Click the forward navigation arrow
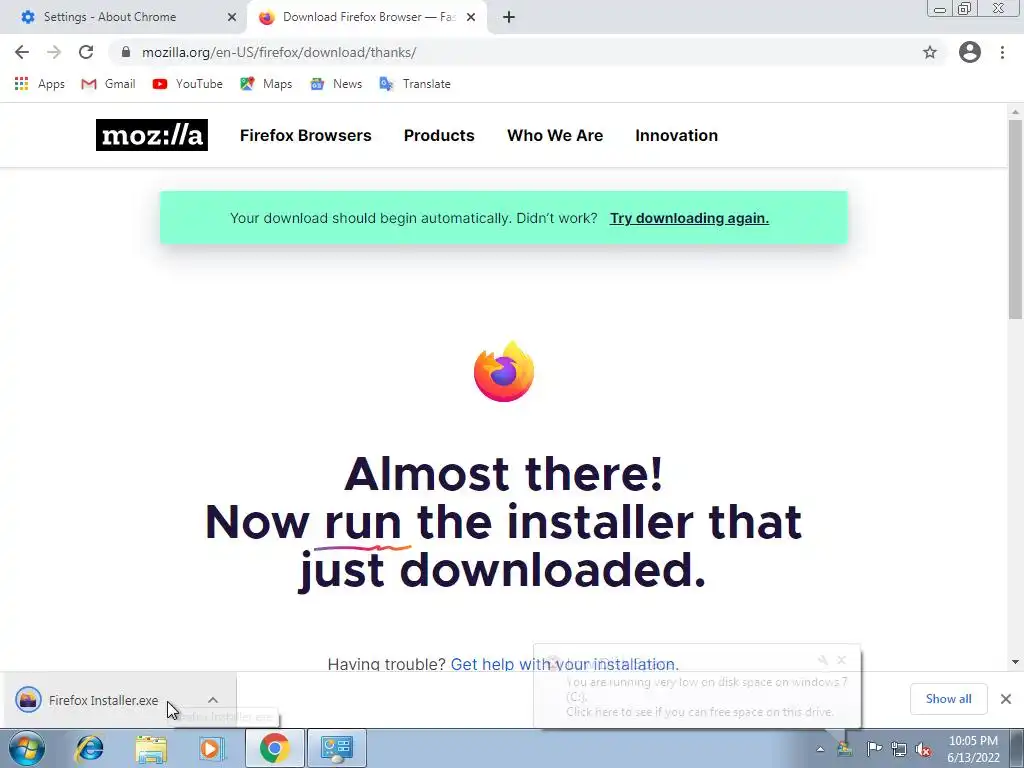This screenshot has height=768, width=1024. tap(54, 52)
